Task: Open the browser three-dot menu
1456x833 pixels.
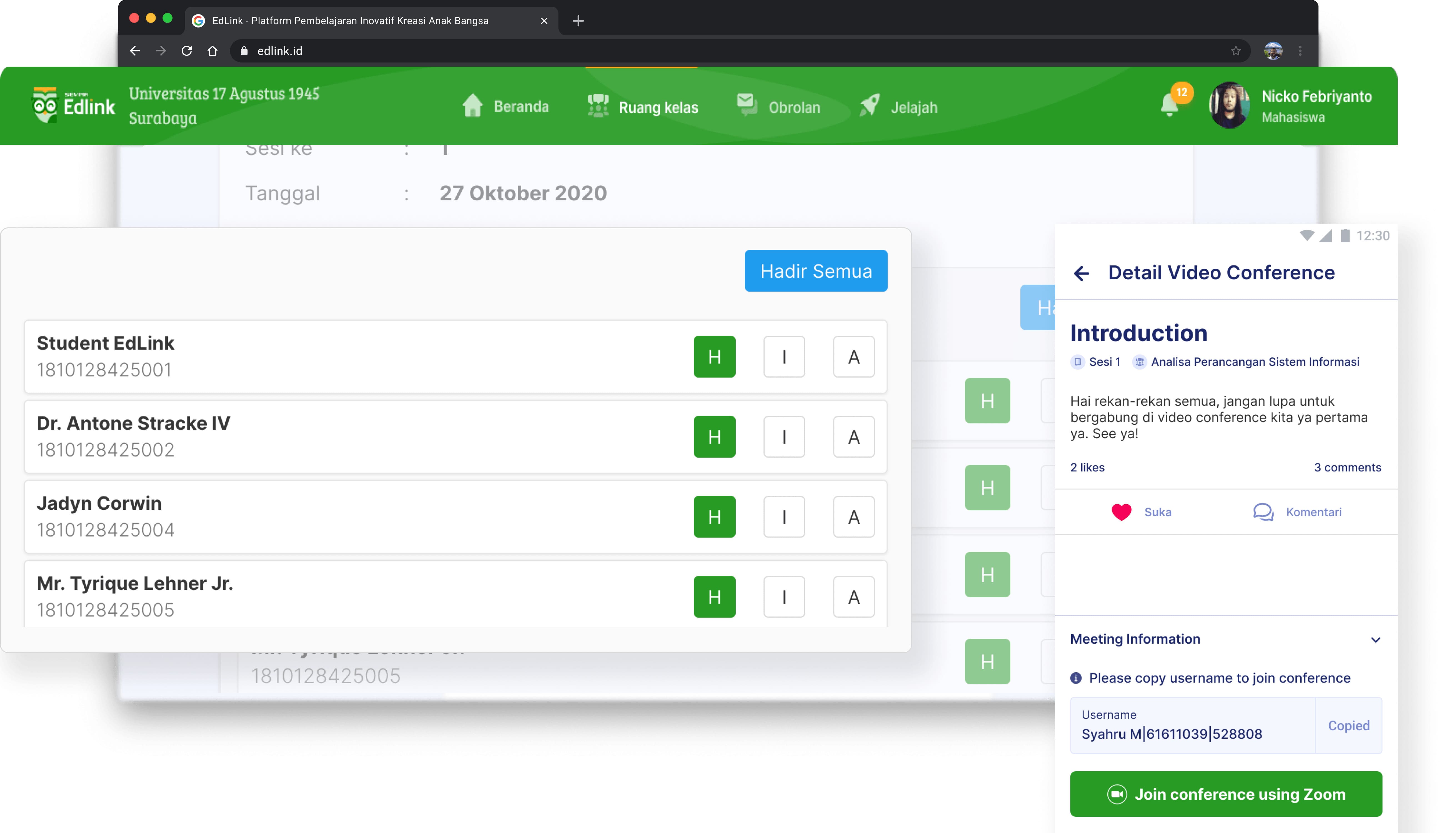Action: coord(1300,51)
